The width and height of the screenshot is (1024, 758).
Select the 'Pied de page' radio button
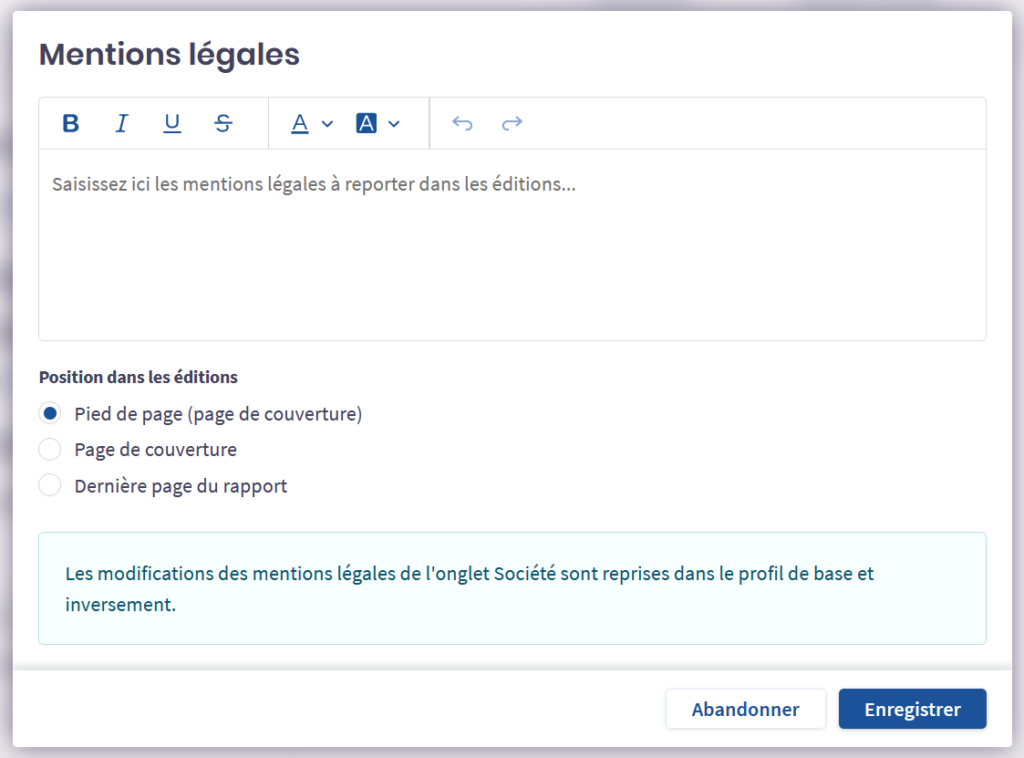tap(50, 414)
